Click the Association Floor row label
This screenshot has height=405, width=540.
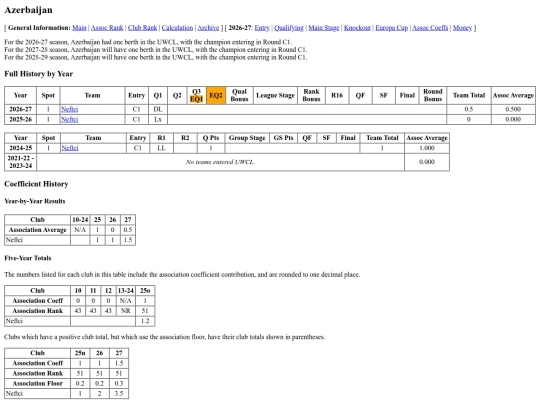click(x=38, y=384)
